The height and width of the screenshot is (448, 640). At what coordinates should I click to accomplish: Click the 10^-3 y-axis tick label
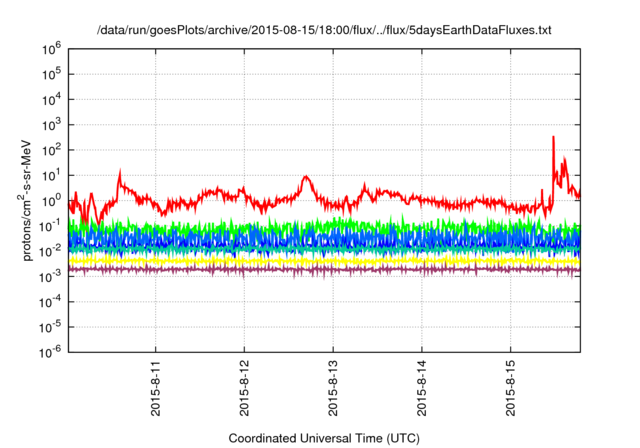tap(50, 277)
